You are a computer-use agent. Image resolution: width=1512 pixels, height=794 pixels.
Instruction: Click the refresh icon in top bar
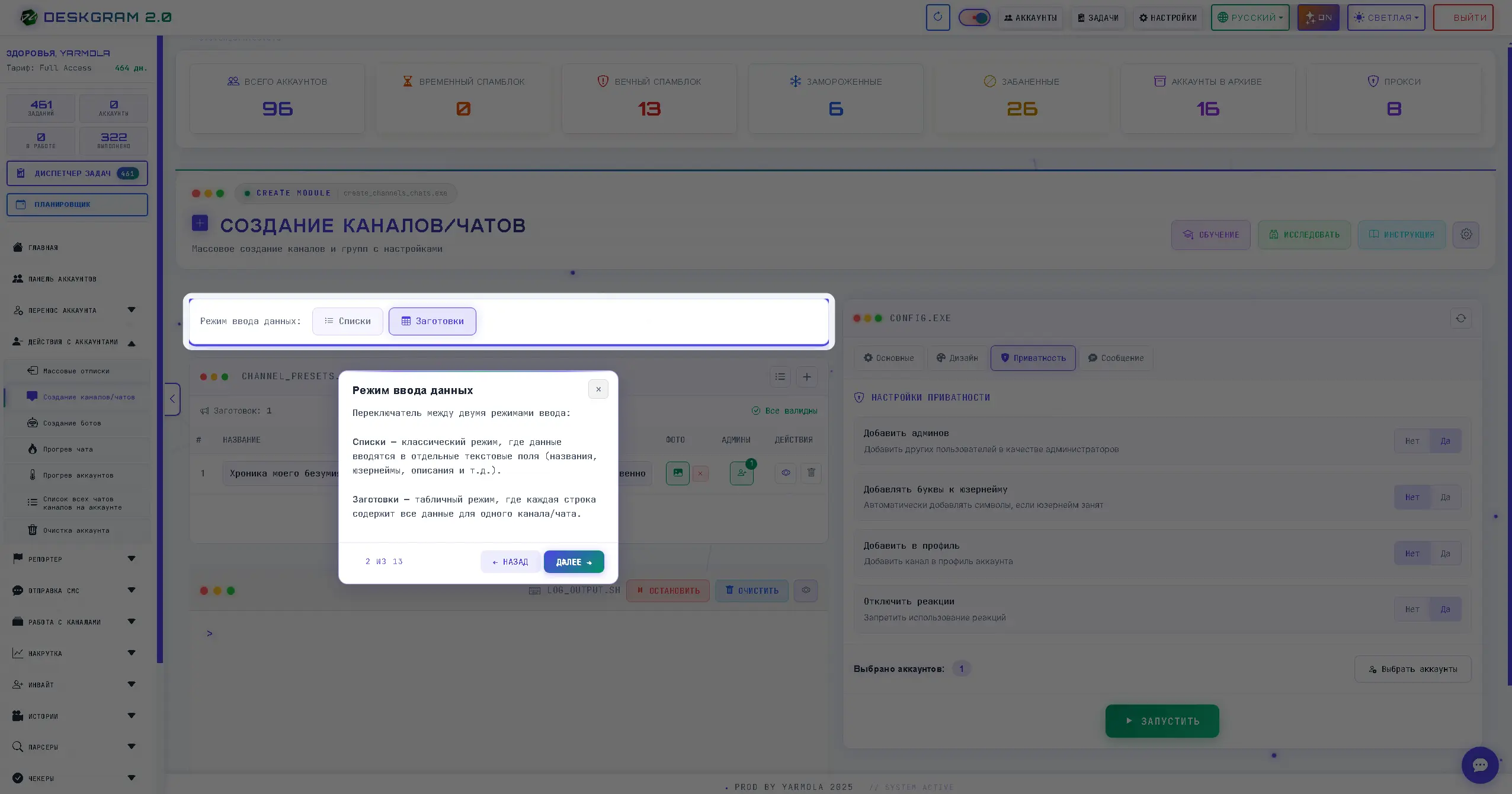[x=937, y=17]
